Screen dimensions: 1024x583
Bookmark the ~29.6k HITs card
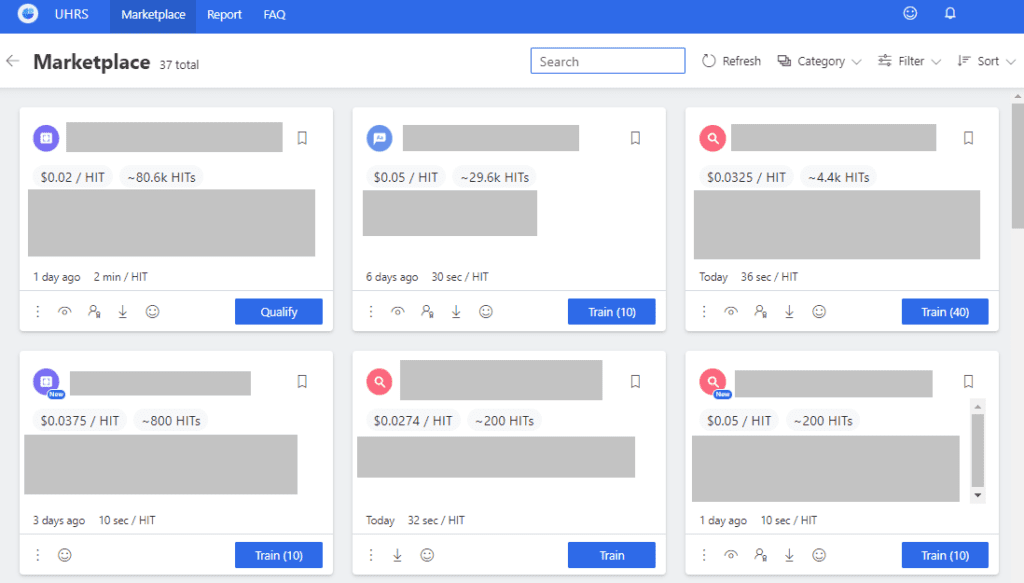(x=635, y=138)
